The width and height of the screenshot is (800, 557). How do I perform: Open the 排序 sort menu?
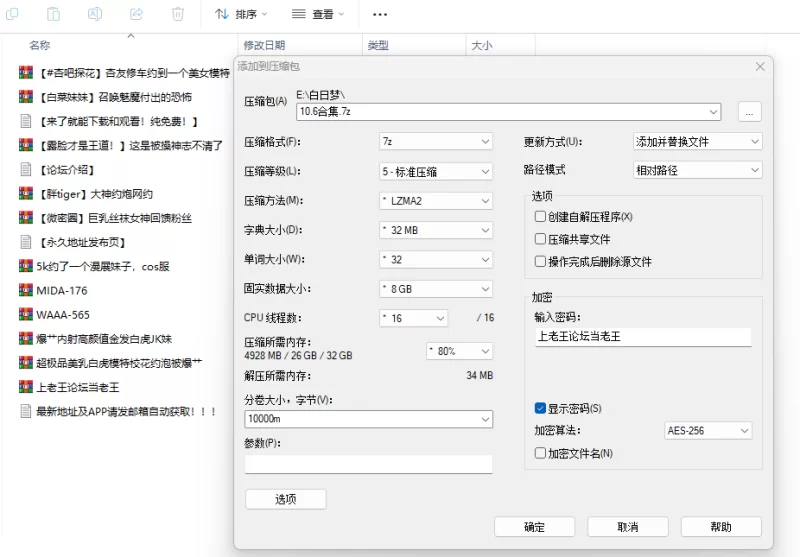pyautogui.click(x=242, y=15)
